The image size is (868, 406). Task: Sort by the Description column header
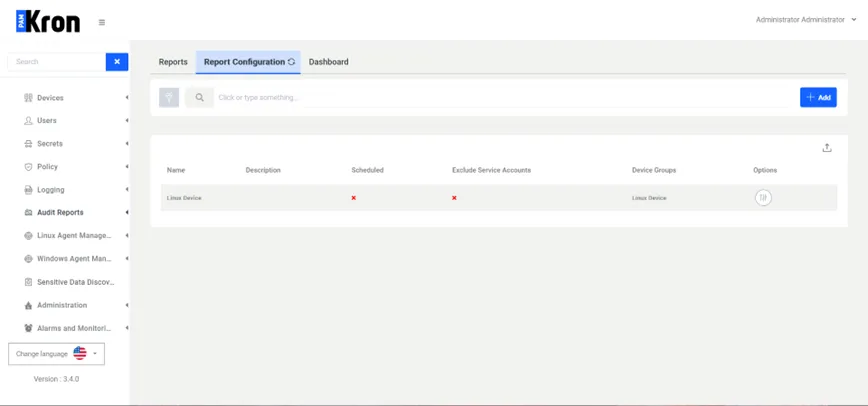[x=263, y=170]
